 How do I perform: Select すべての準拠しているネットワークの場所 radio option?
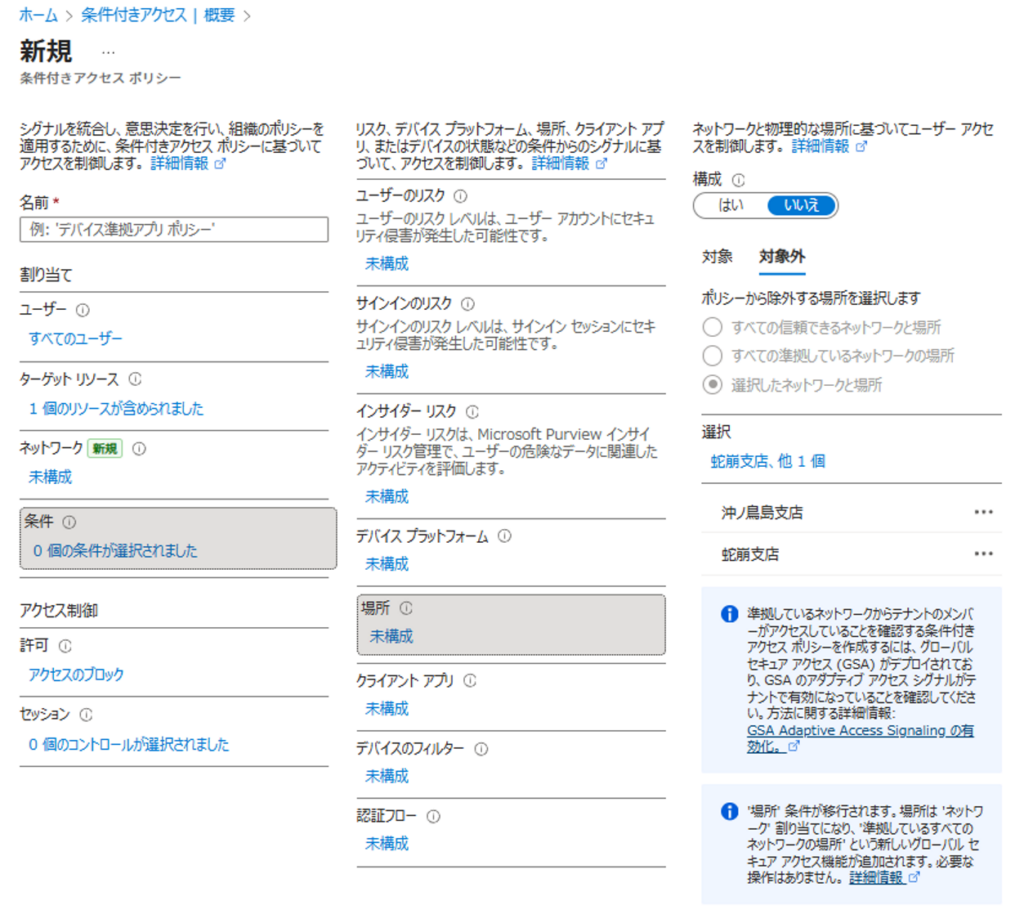(x=712, y=356)
